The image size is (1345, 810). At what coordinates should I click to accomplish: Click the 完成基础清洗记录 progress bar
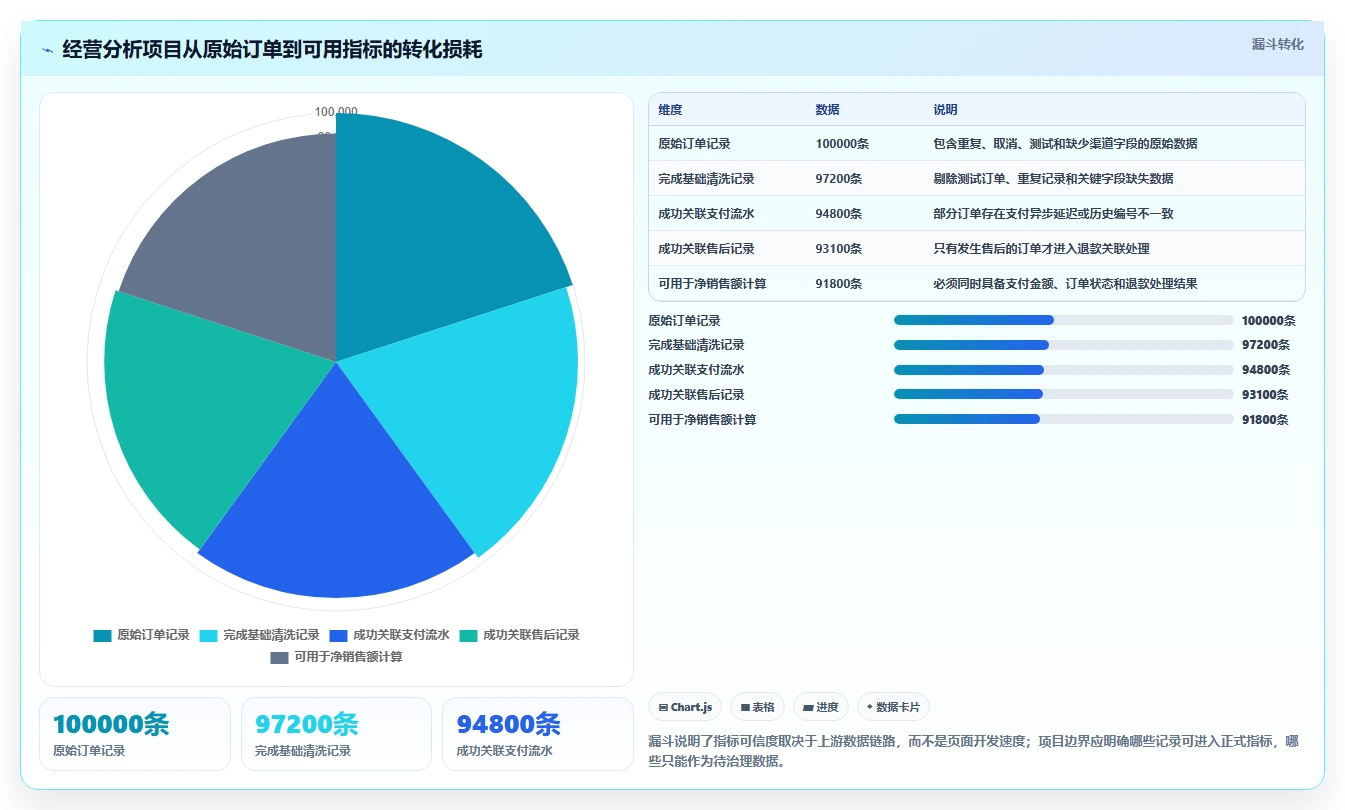pos(1063,345)
